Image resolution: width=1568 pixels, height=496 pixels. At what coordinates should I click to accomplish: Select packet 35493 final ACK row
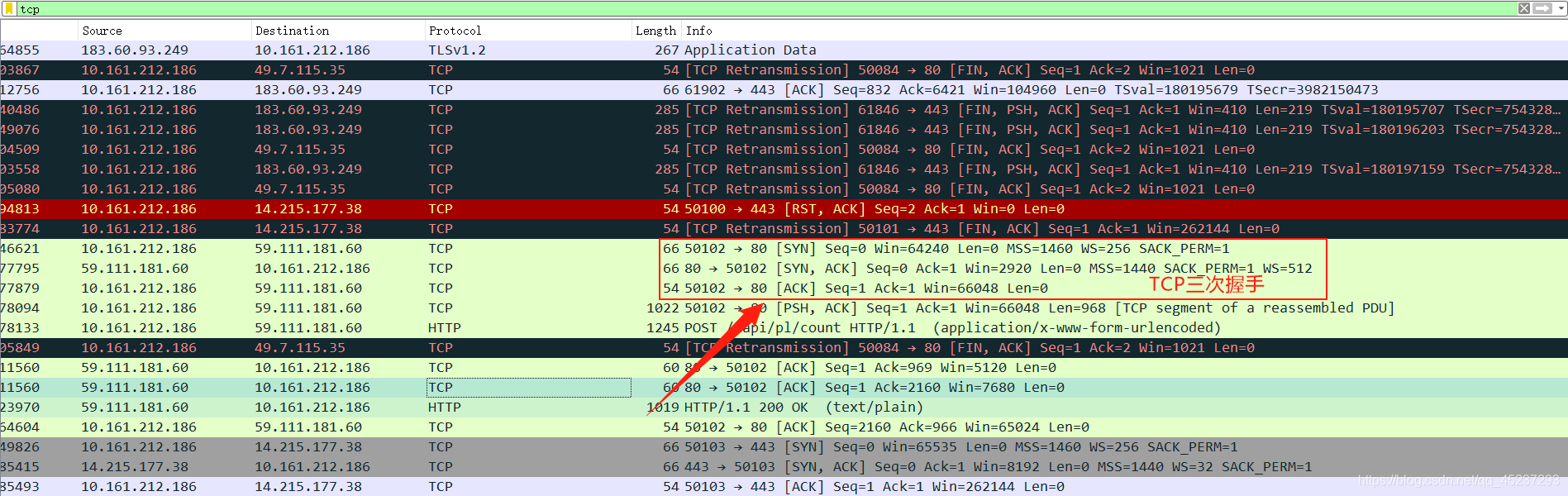[784, 486]
